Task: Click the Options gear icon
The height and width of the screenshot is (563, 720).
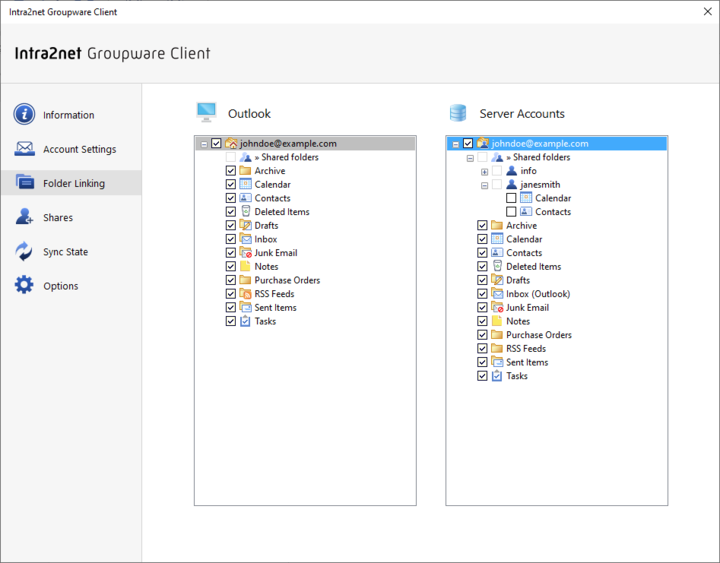Action: coord(24,285)
